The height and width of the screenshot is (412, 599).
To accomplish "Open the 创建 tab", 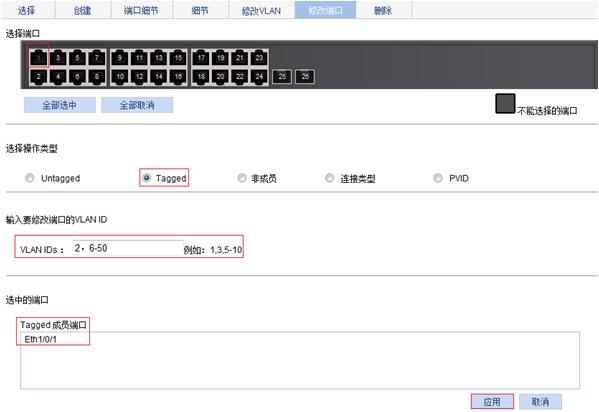I will tap(83, 10).
